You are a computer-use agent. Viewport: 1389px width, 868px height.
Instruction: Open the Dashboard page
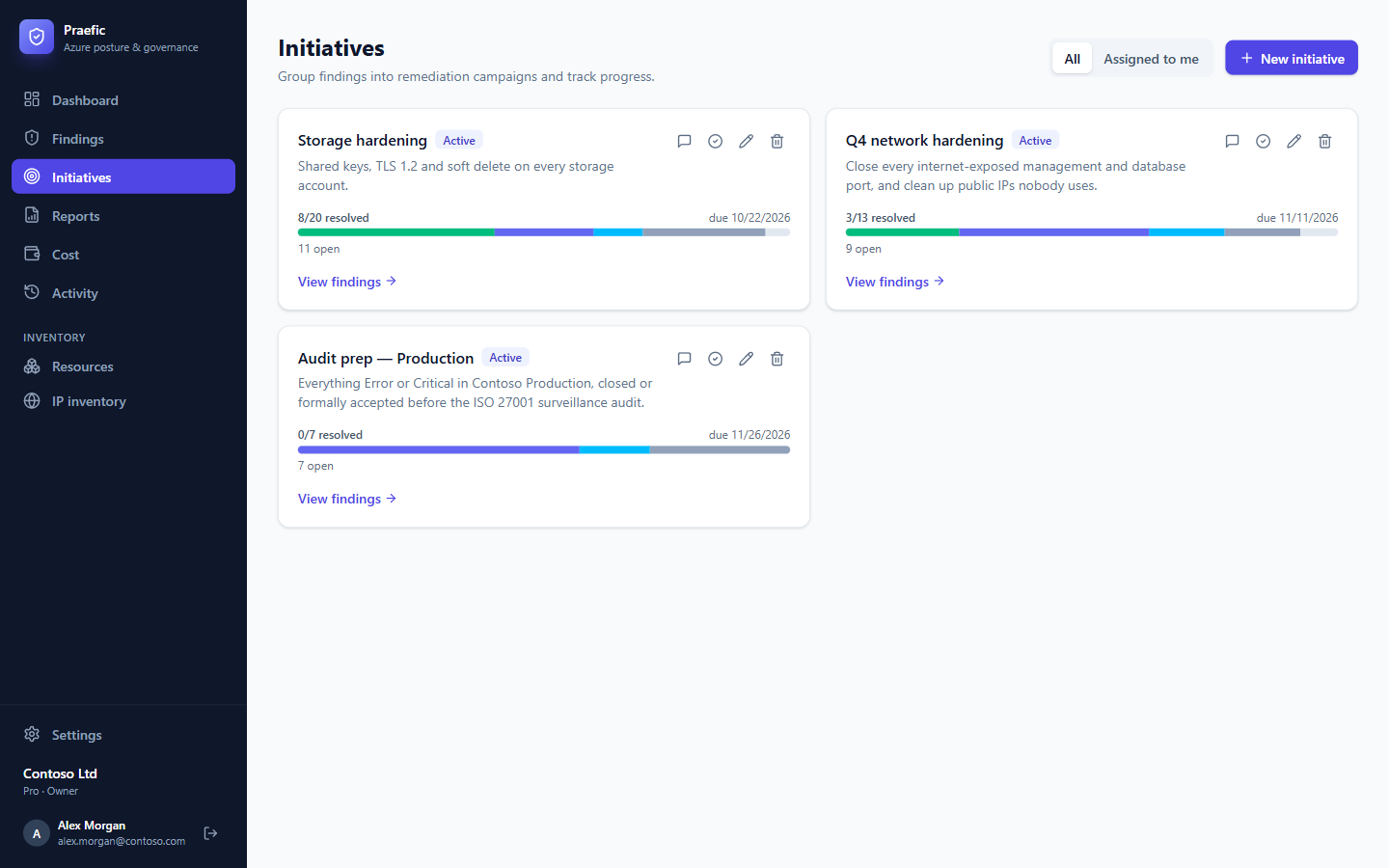(x=123, y=100)
